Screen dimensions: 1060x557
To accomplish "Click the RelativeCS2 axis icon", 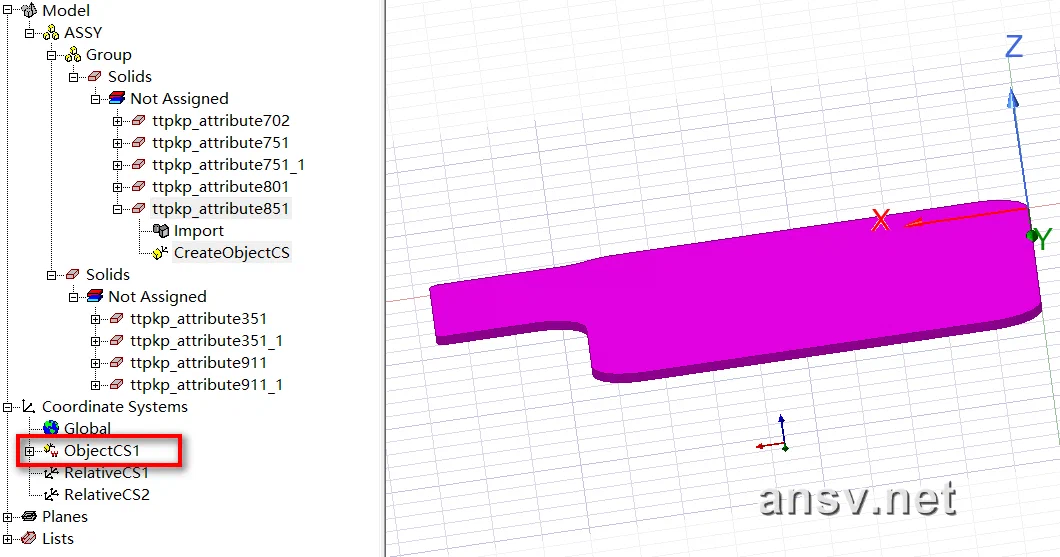I will tap(51, 495).
